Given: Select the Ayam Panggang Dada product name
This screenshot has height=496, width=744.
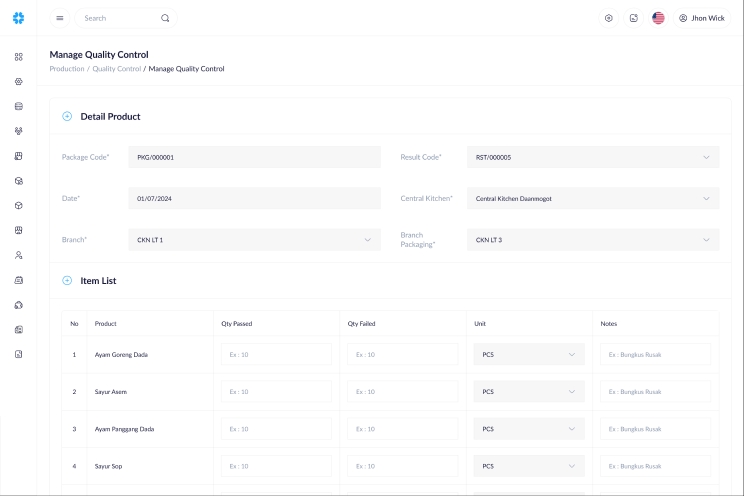Looking at the screenshot, I should (124, 429).
